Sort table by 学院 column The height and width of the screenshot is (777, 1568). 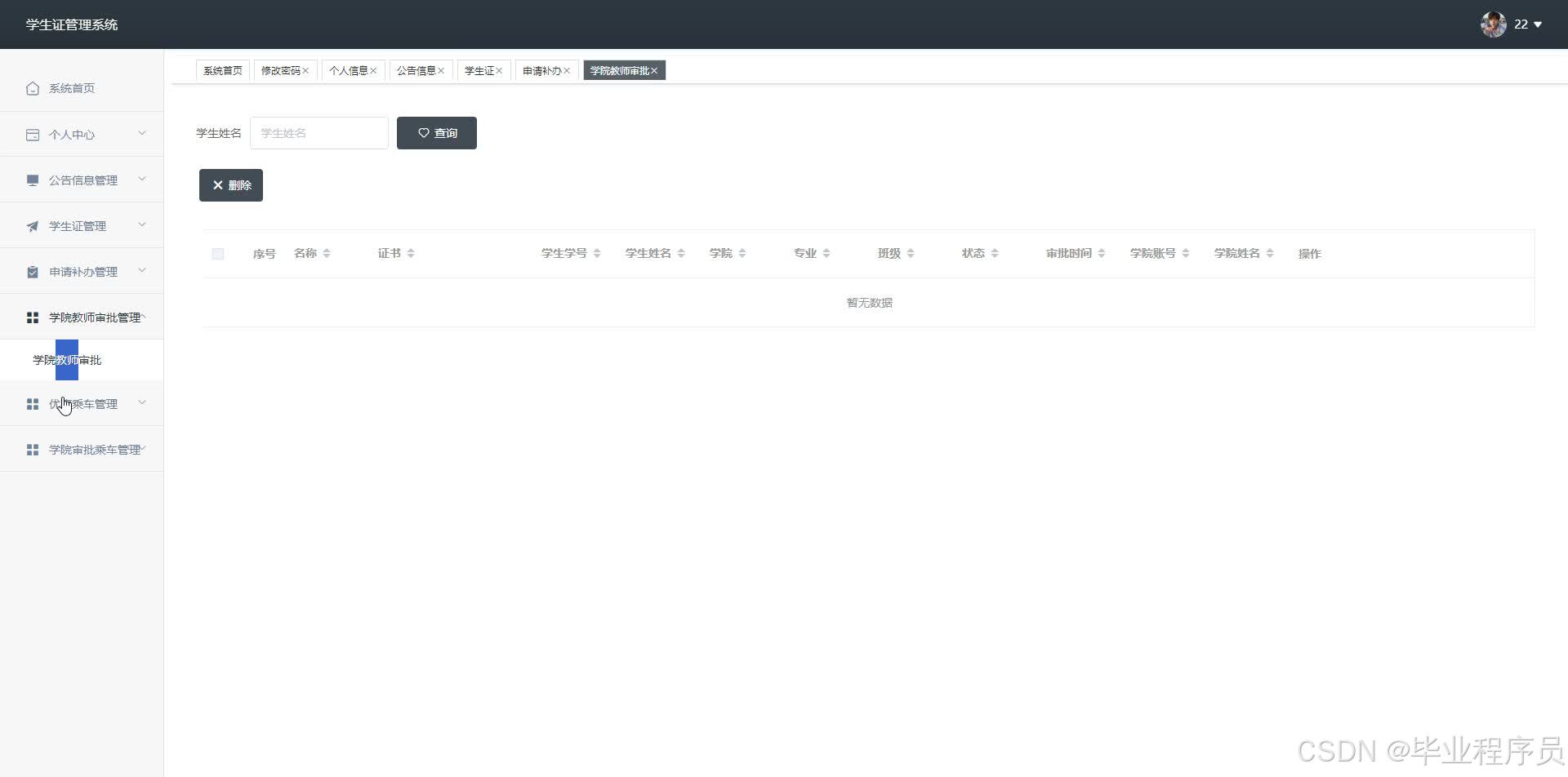click(742, 254)
